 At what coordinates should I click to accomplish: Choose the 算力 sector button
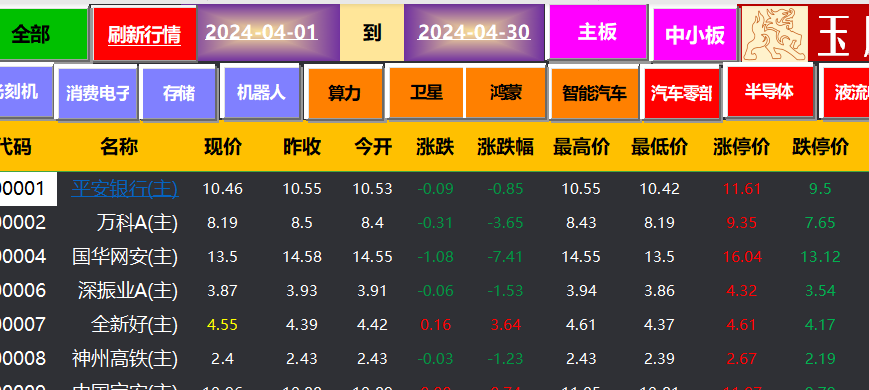tap(345, 93)
